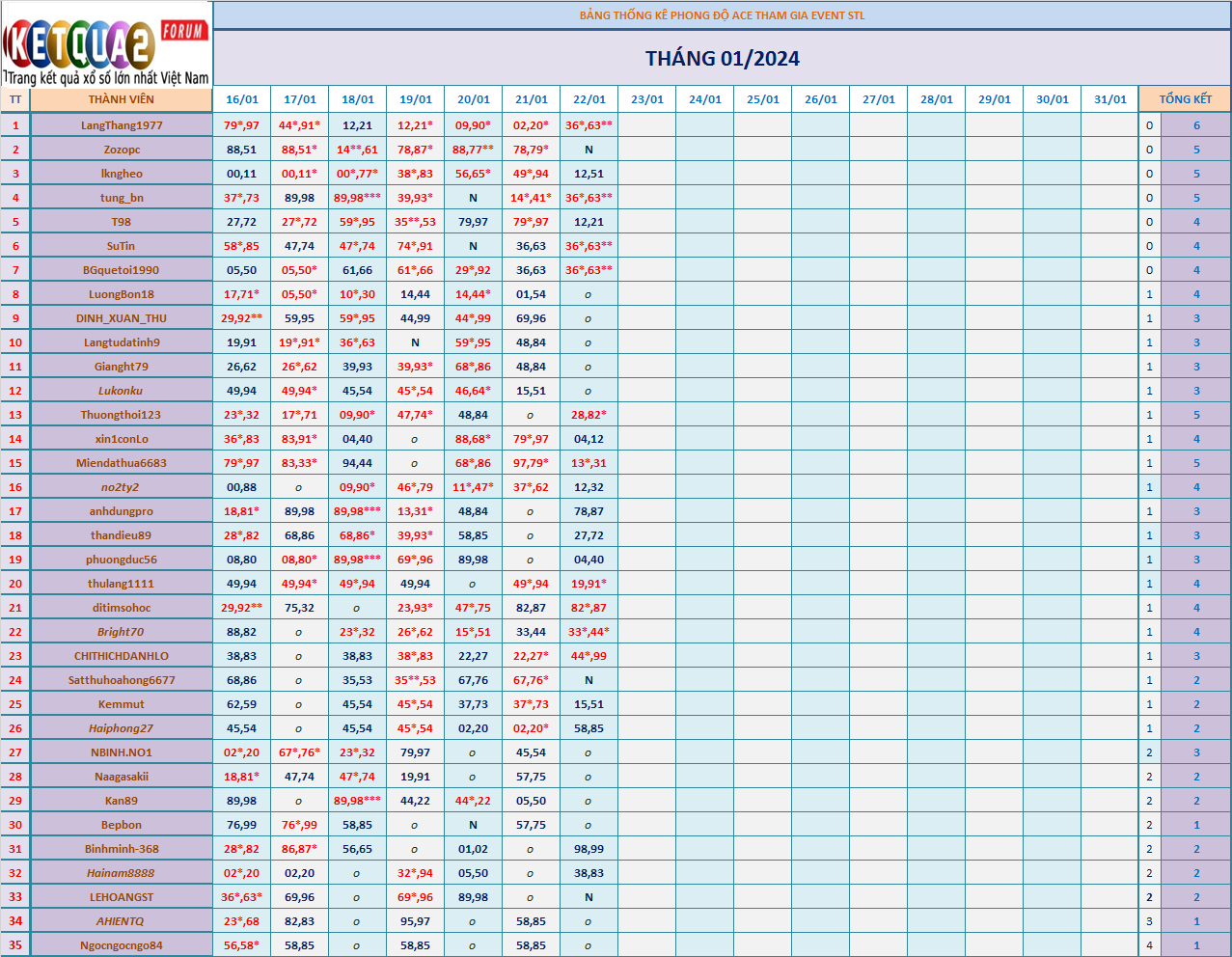Select lkngheo's '00*,77*' cell

[358, 174]
